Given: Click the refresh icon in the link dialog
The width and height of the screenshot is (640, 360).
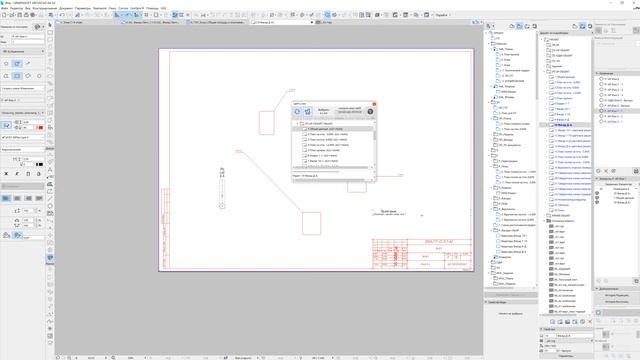Looking at the screenshot, I should tap(297, 111).
